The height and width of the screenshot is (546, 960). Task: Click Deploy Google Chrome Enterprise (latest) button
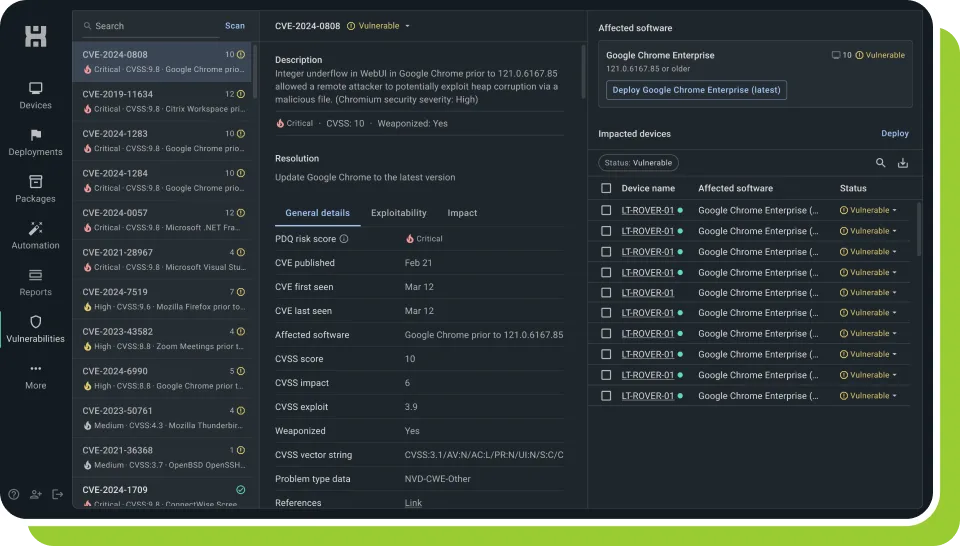point(696,90)
